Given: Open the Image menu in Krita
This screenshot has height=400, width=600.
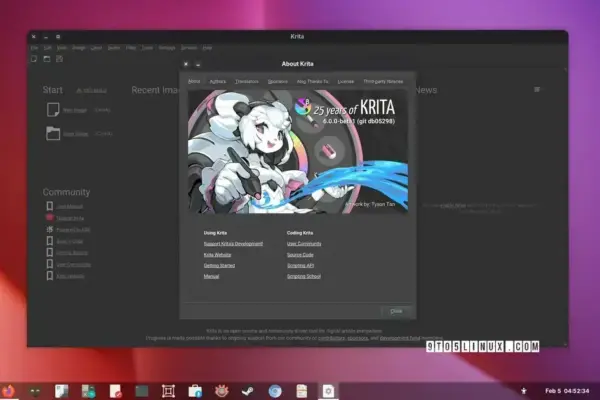Looking at the screenshot, I should point(79,48).
